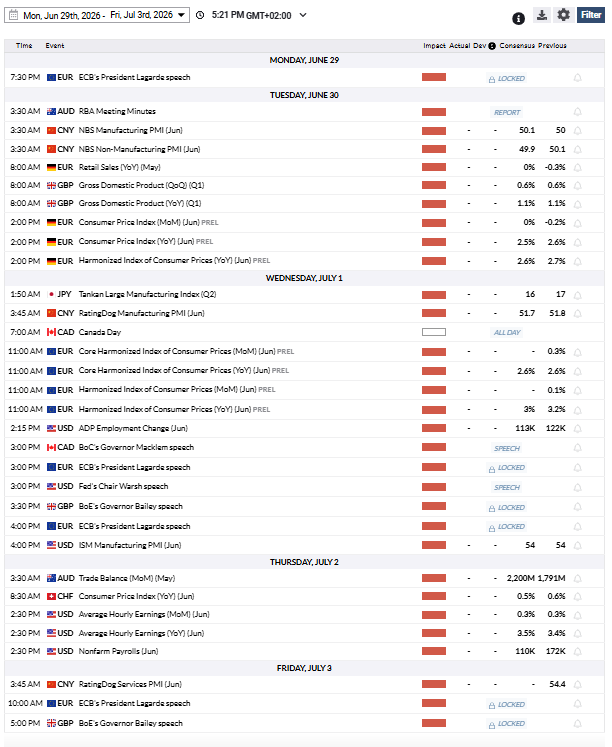Screen dimensions: 612x747
Task: Click the Filter button
Action: click(x=591, y=15)
